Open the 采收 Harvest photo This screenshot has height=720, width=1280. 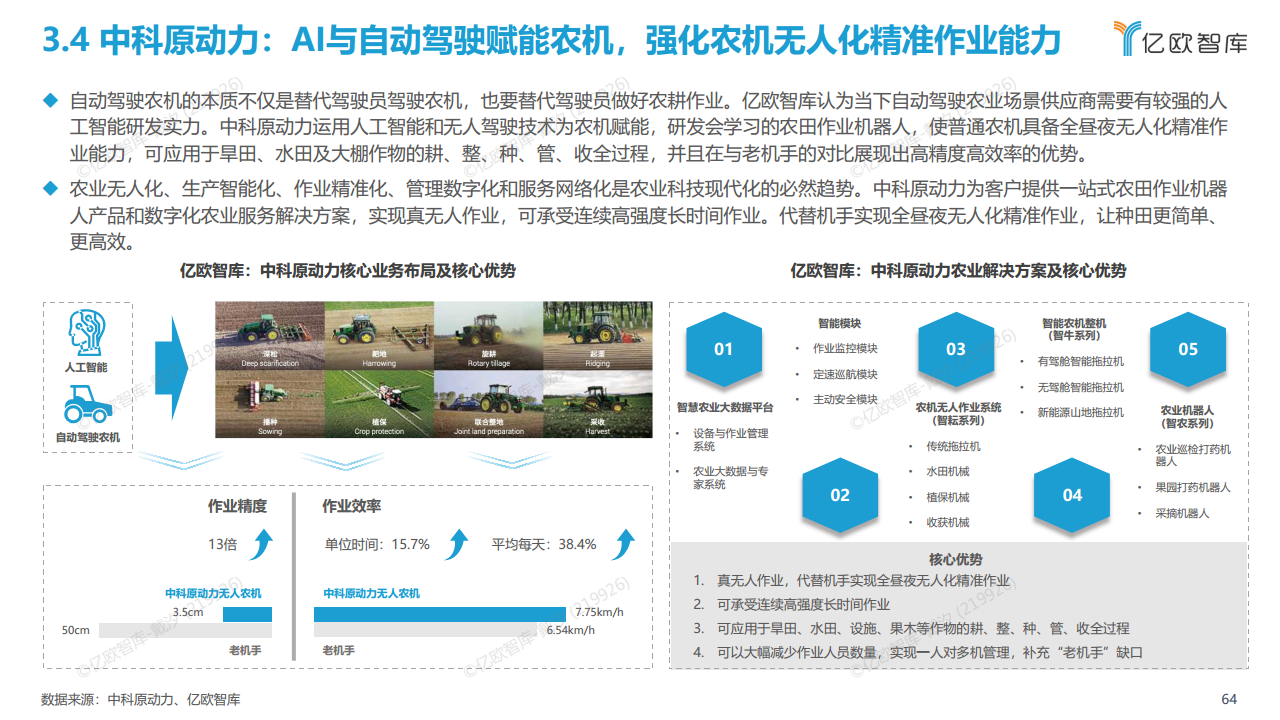(597, 403)
